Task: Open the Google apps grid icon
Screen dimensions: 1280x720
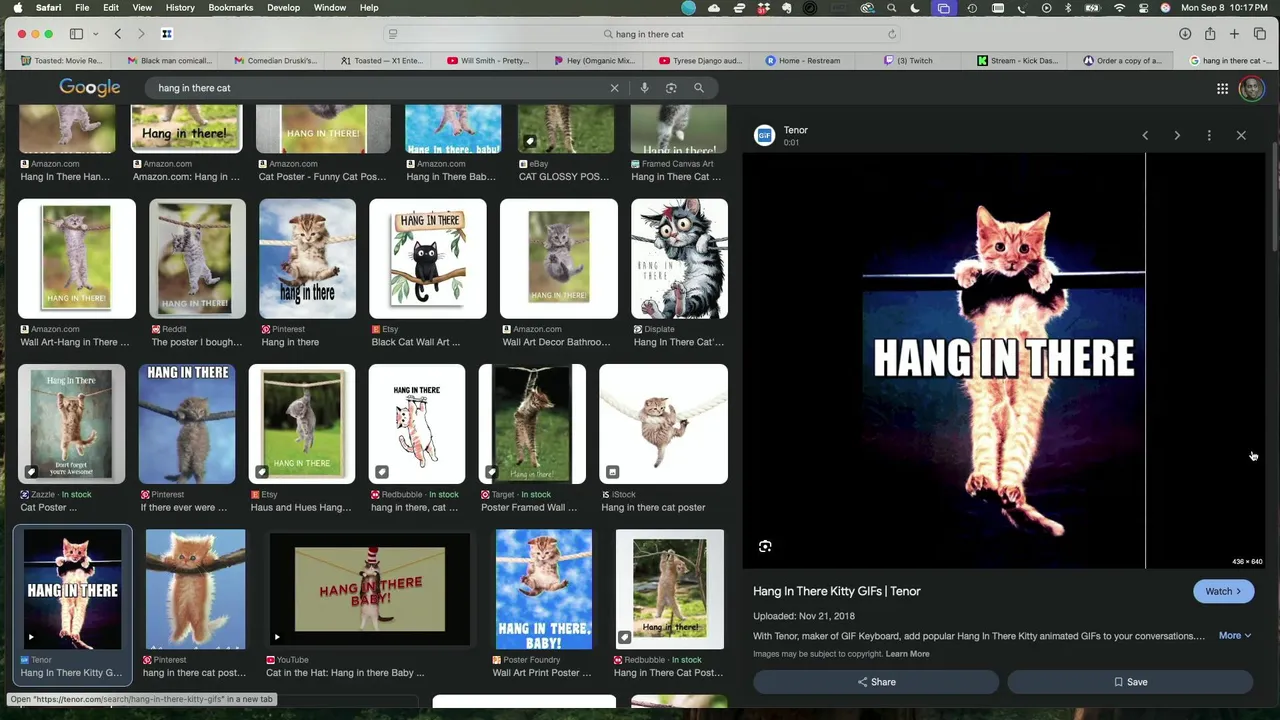Action: (1222, 89)
